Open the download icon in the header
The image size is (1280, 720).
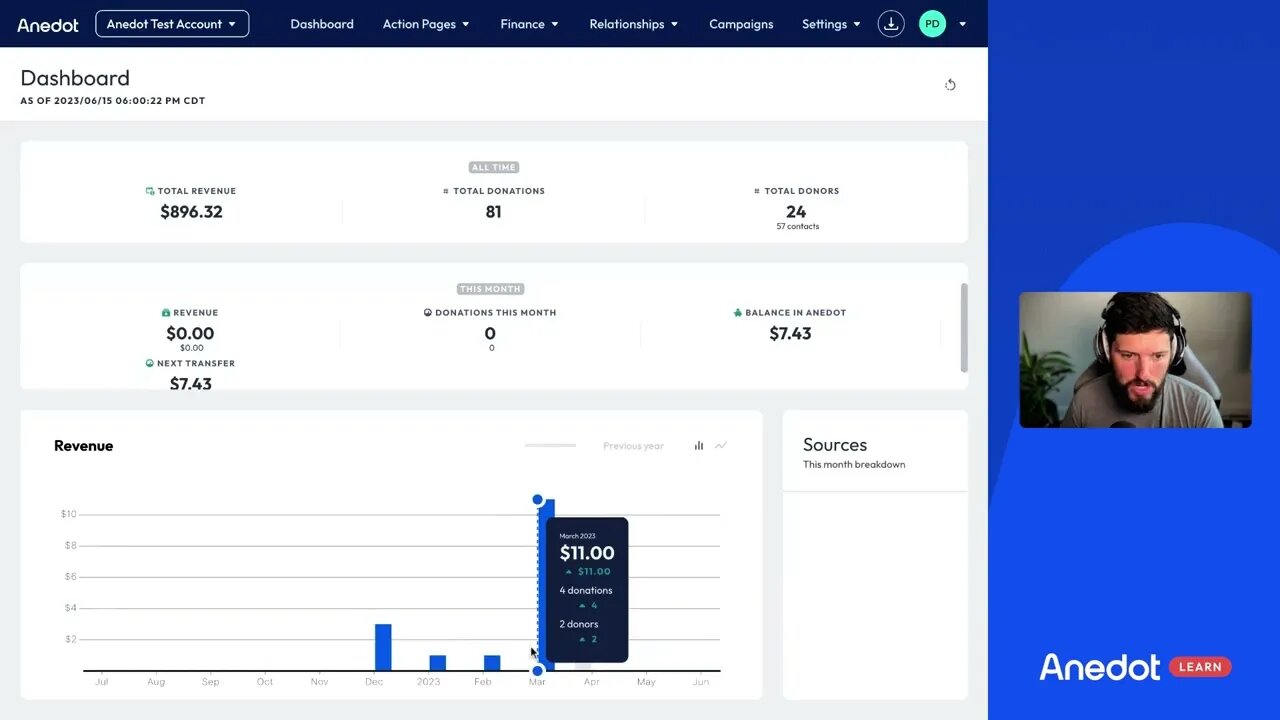(890, 24)
